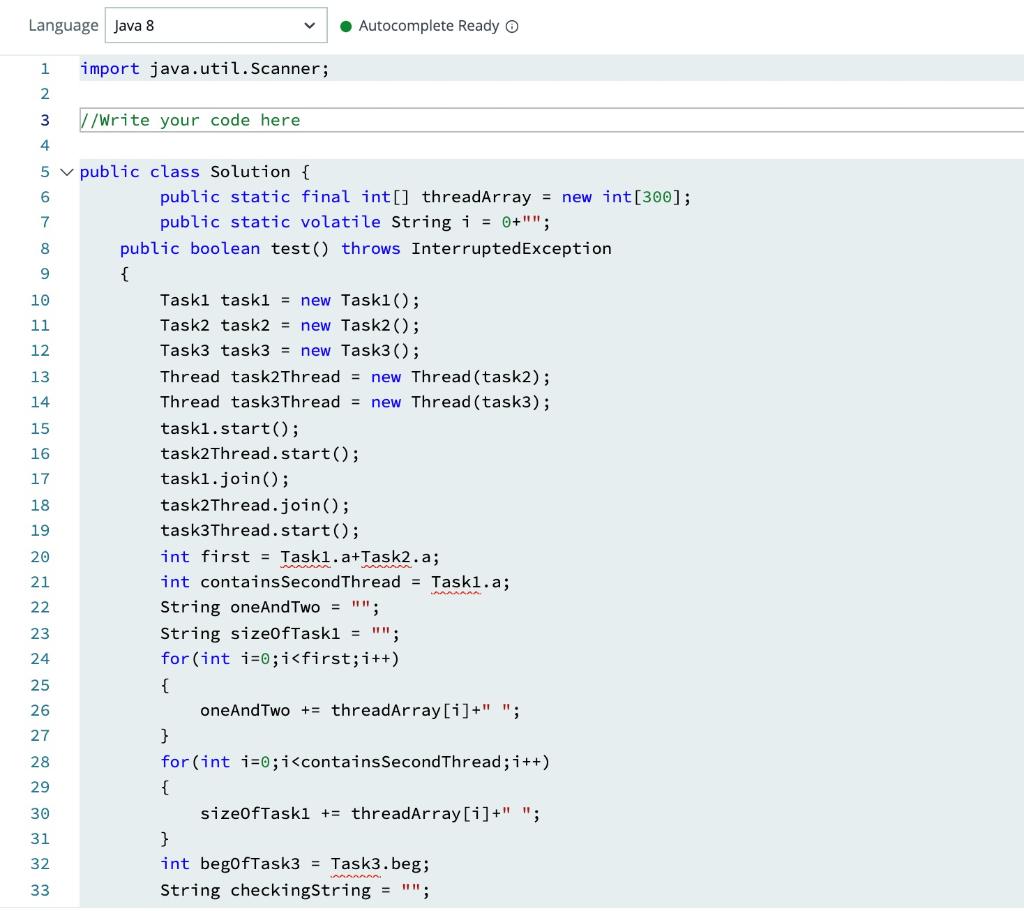Screen dimensions: 1024x911
Task: Click 'task1.start();' statement
Action: pyautogui.click(x=230, y=428)
